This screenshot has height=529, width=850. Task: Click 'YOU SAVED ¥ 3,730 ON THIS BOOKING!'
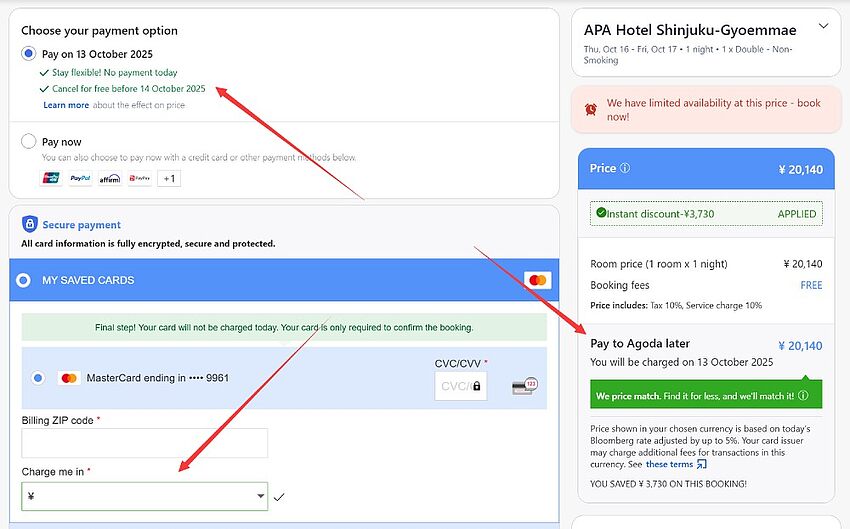668,484
